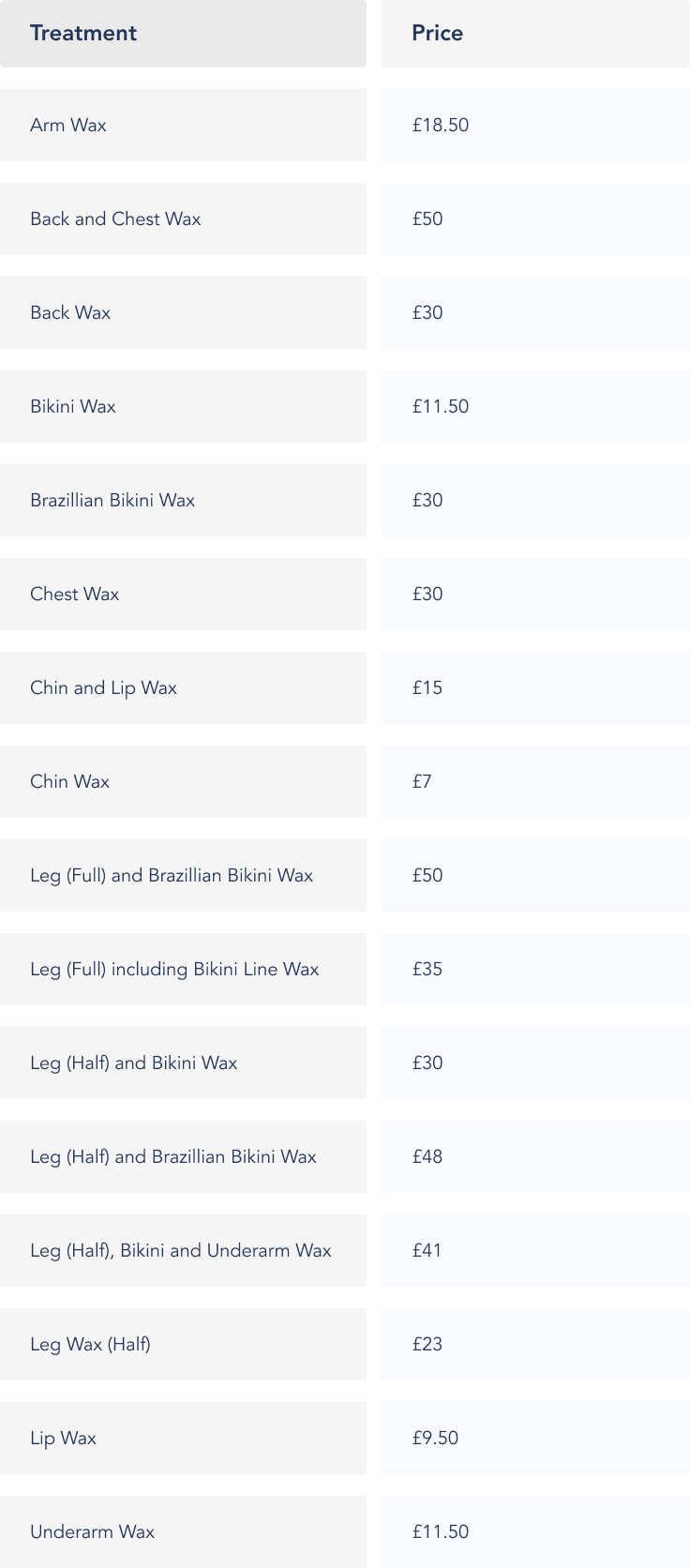
Task: Click the Treatment column header
Action: point(83,33)
